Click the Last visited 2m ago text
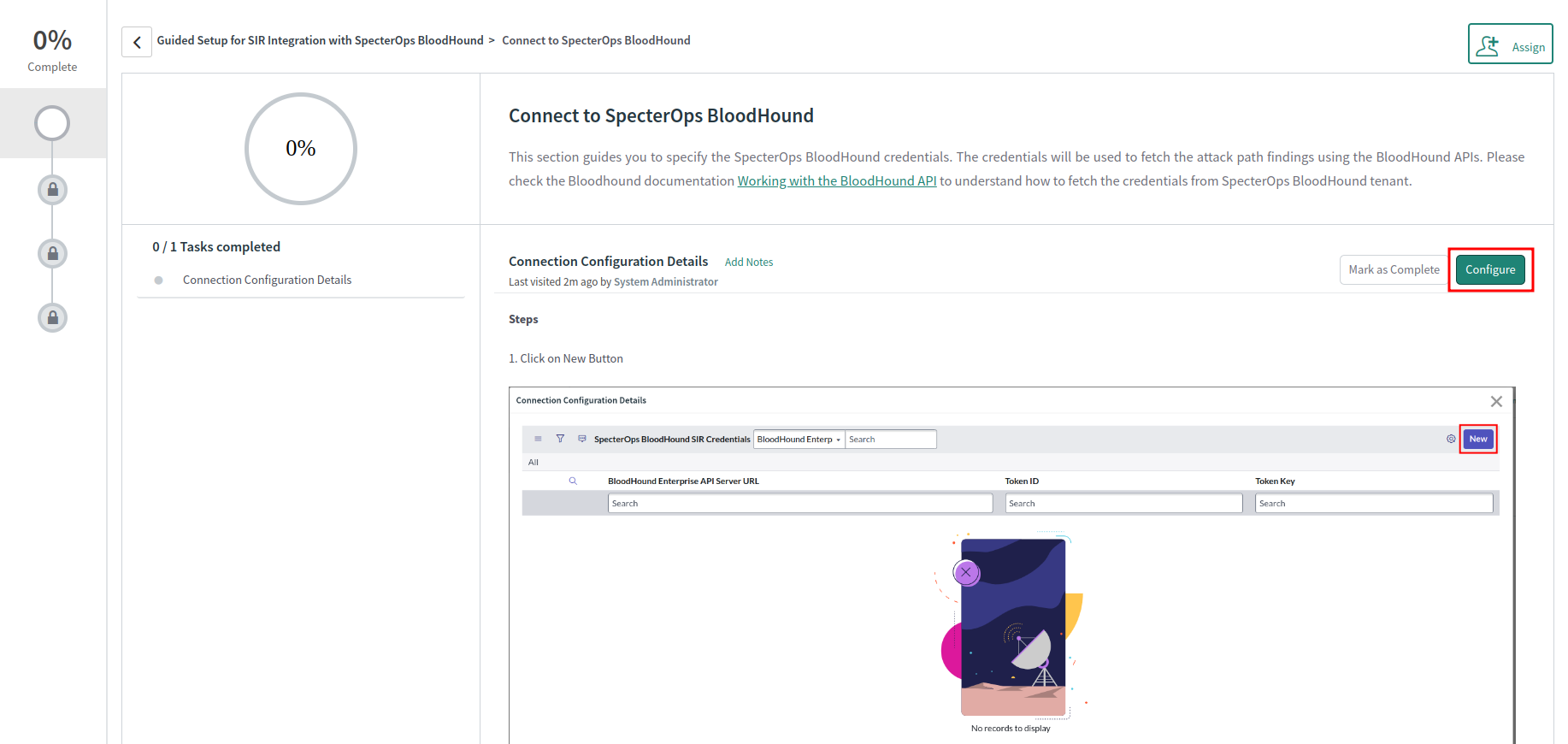1568x744 pixels. (x=613, y=282)
